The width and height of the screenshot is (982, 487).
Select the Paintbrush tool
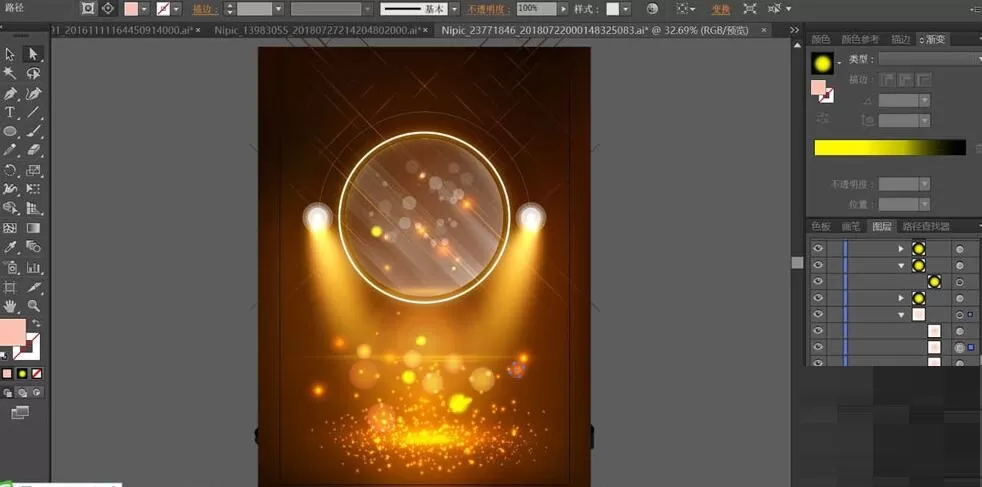pos(33,131)
